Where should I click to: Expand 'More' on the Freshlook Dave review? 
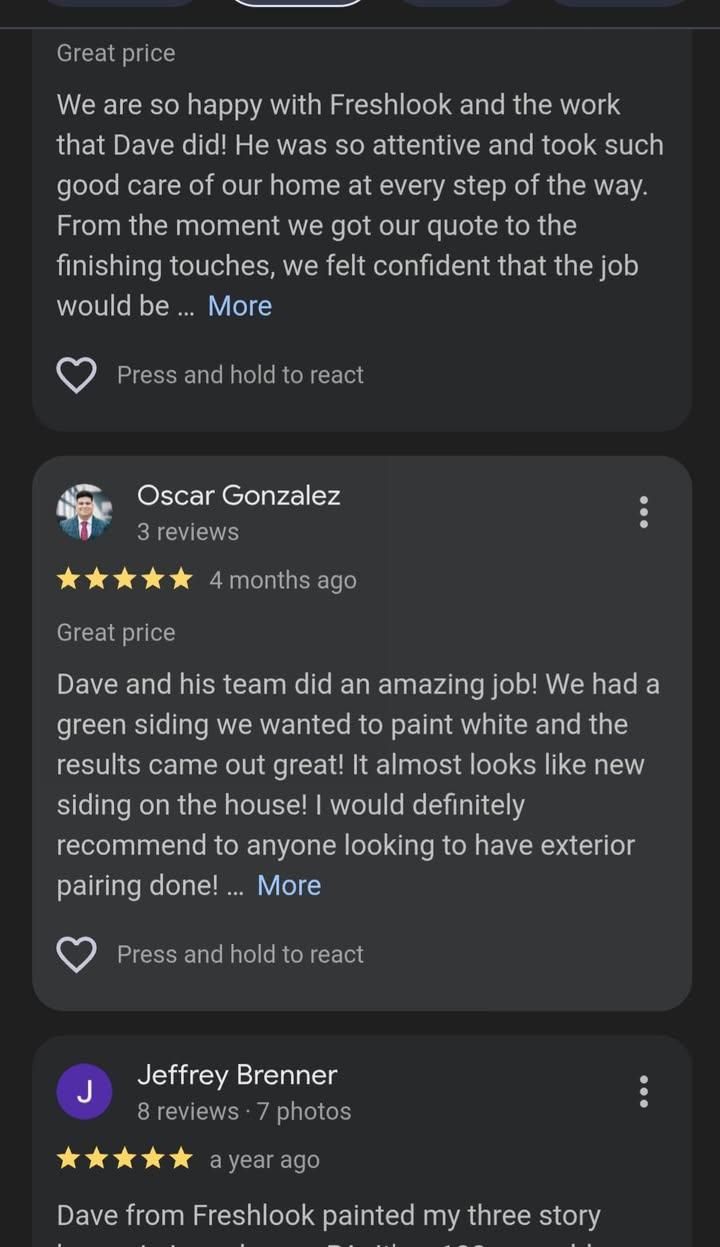click(x=240, y=306)
